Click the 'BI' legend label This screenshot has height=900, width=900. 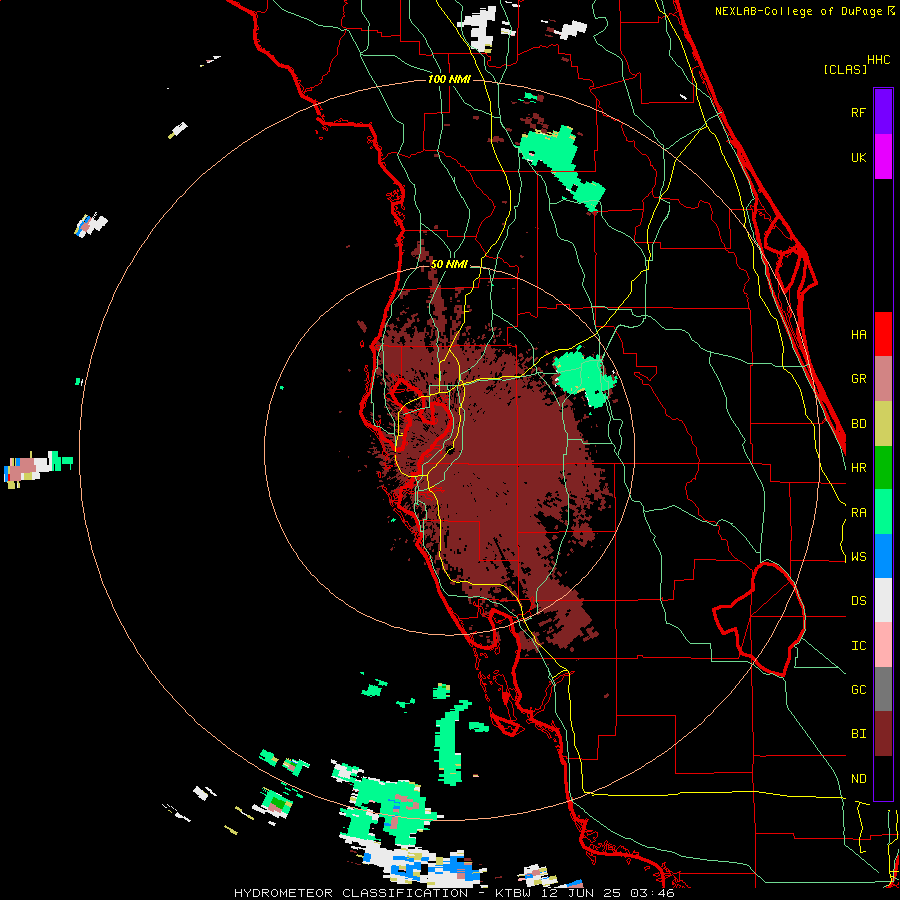pyautogui.click(x=858, y=734)
